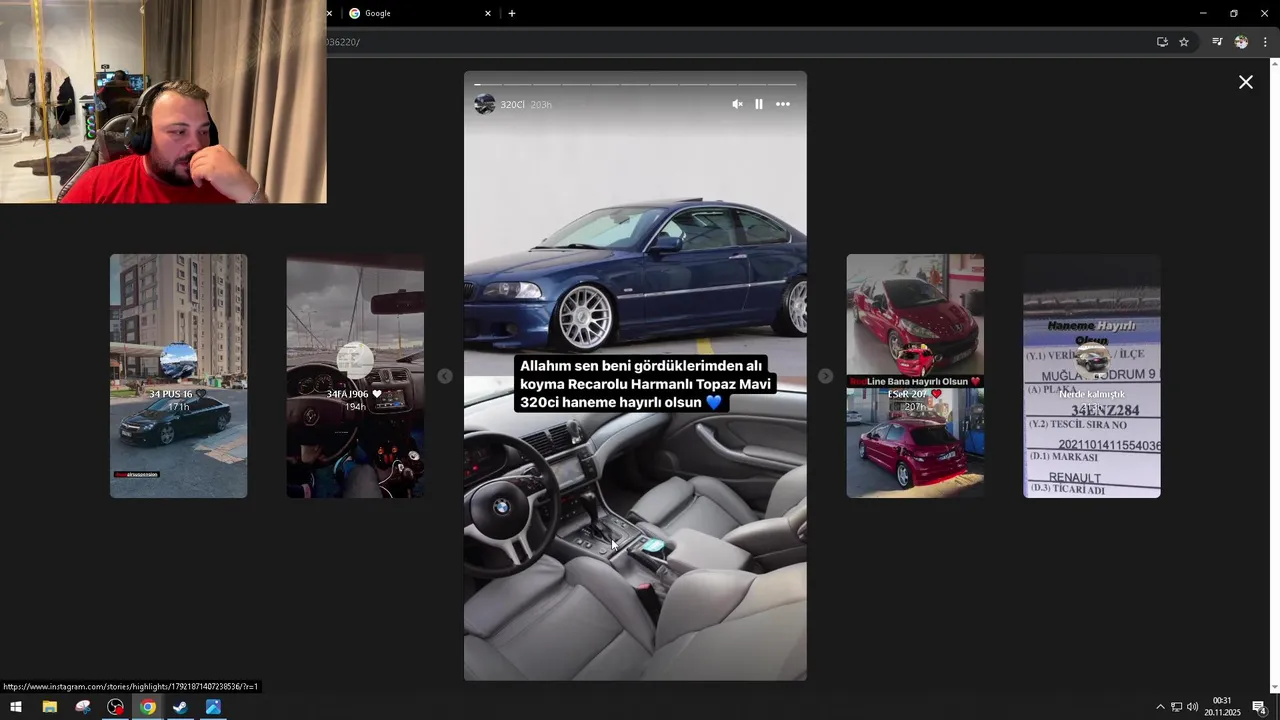Open the Chrome profile avatar
The width and height of the screenshot is (1280, 720).
1241,42
